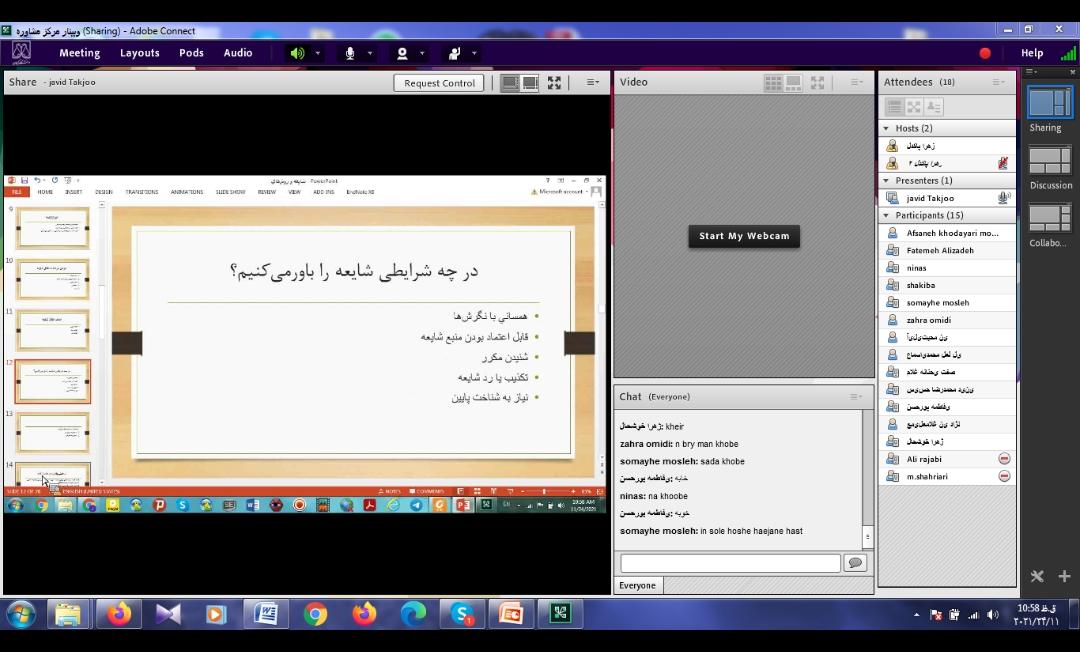Open Google Chrome from the Windows taskbar
The height and width of the screenshot is (652, 1080).
(x=315, y=613)
